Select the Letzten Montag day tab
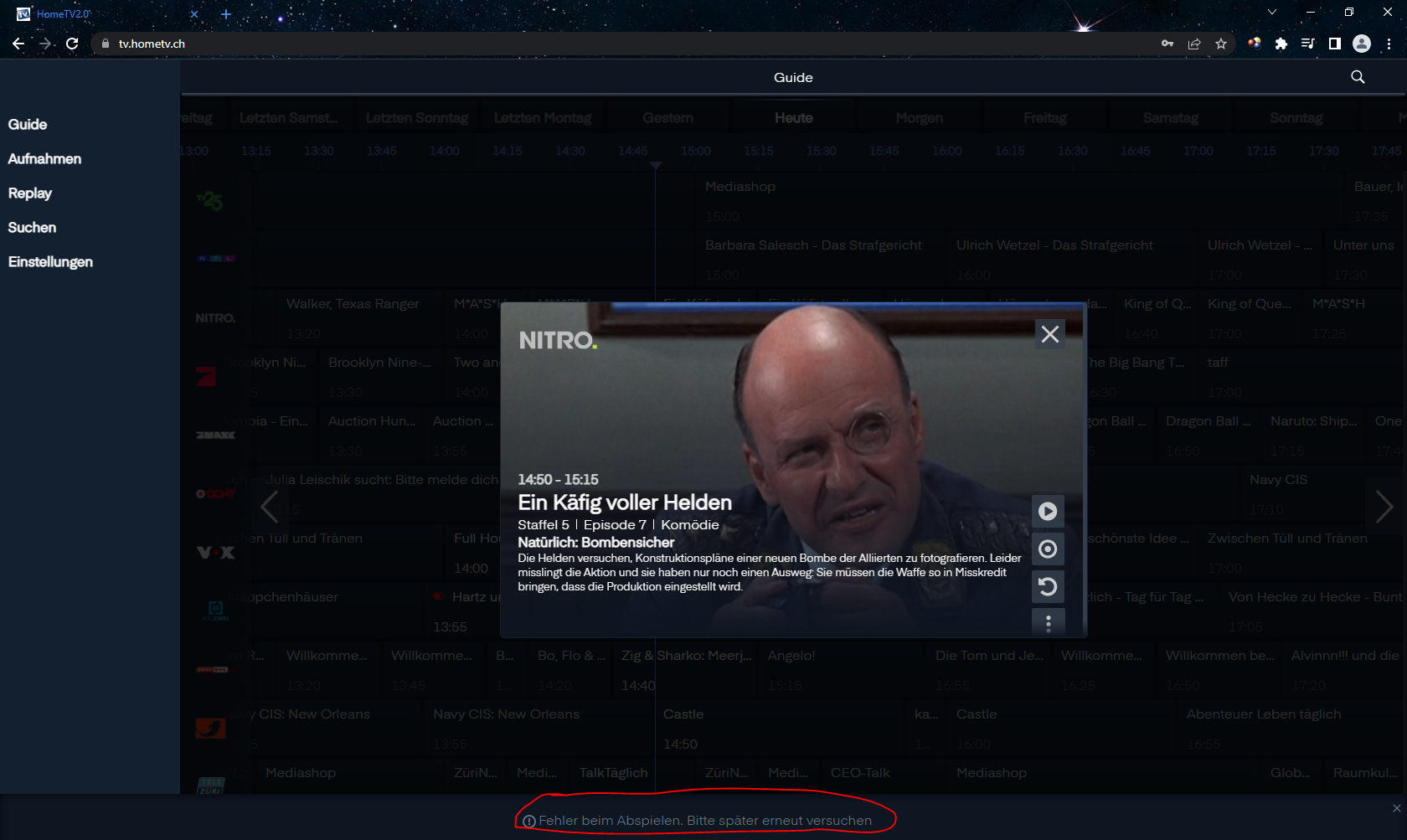 point(543,118)
